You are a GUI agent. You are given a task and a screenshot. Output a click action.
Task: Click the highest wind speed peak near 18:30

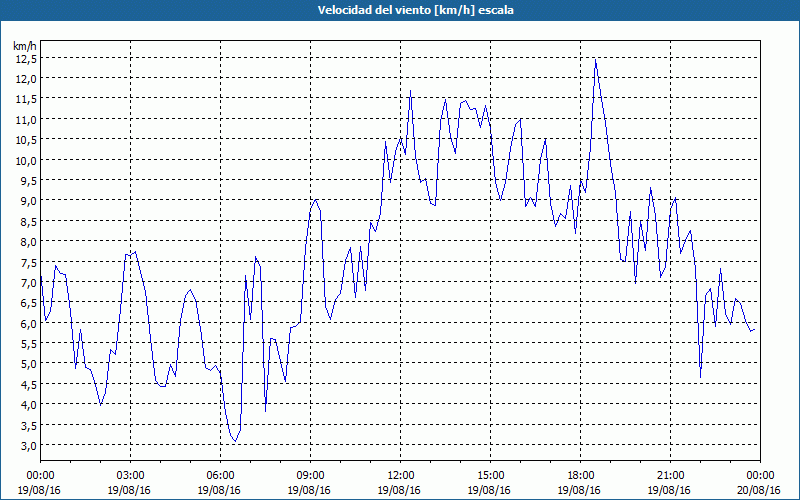tap(595, 60)
